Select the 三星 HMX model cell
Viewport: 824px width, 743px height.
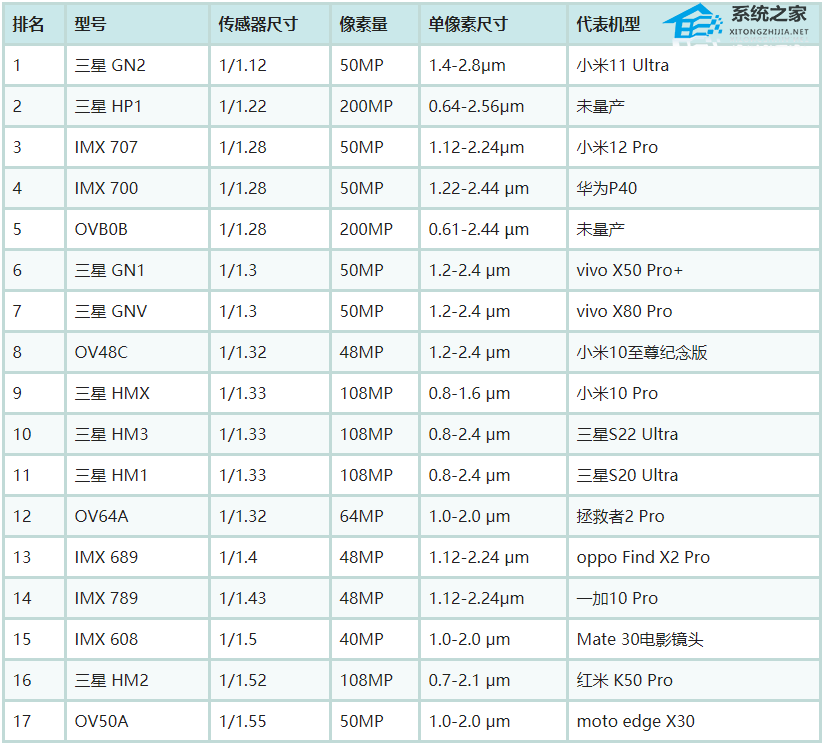(x=137, y=393)
